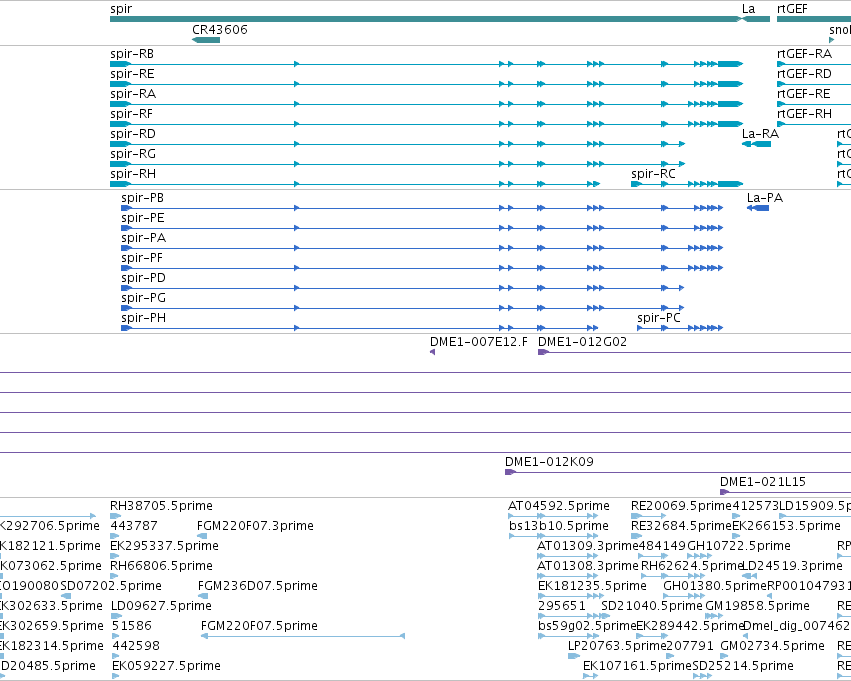The width and height of the screenshot is (851, 681).
Task: Select EST label 443787
Action: (x=134, y=526)
